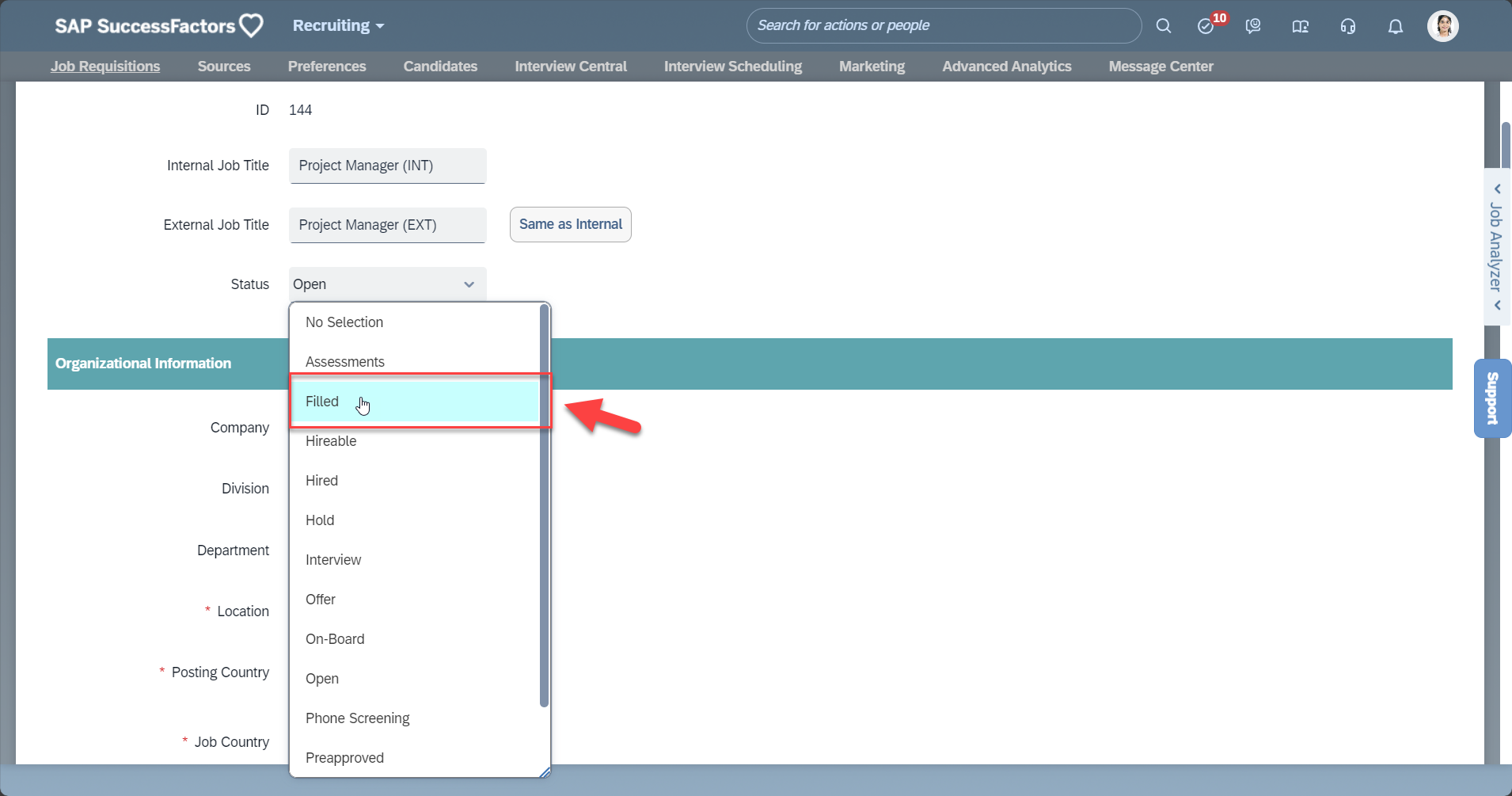This screenshot has height=796, width=1512.
Task: Click the Support side tab
Action: click(1492, 398)
